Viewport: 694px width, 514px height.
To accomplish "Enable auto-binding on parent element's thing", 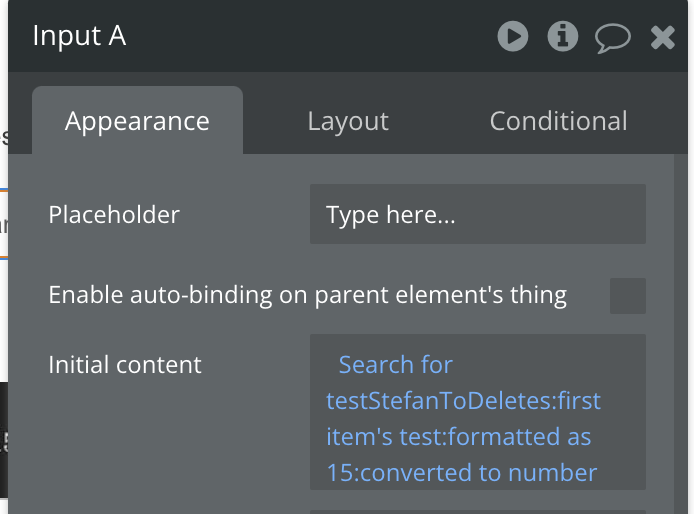I will pyautogui.click(x=628, y=296).
